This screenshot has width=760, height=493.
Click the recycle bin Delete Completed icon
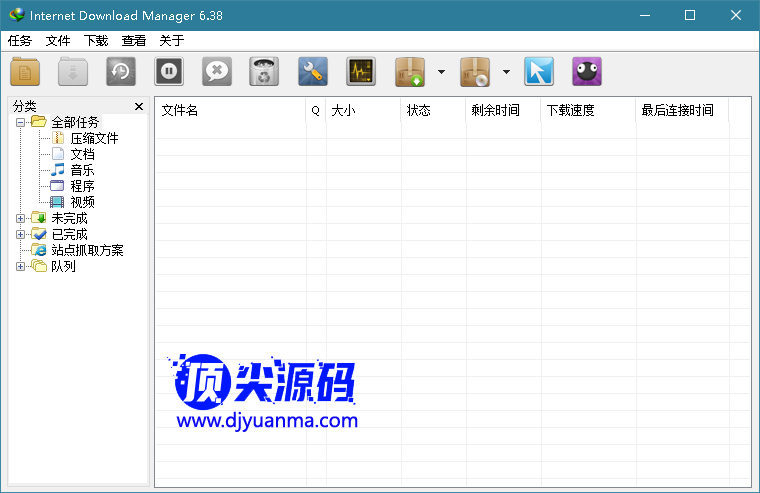click(264, 72)
